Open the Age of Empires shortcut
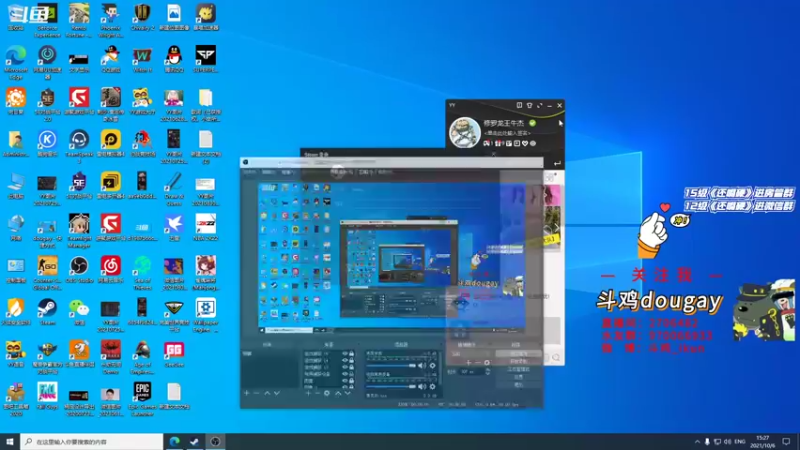 pos(142,357)
